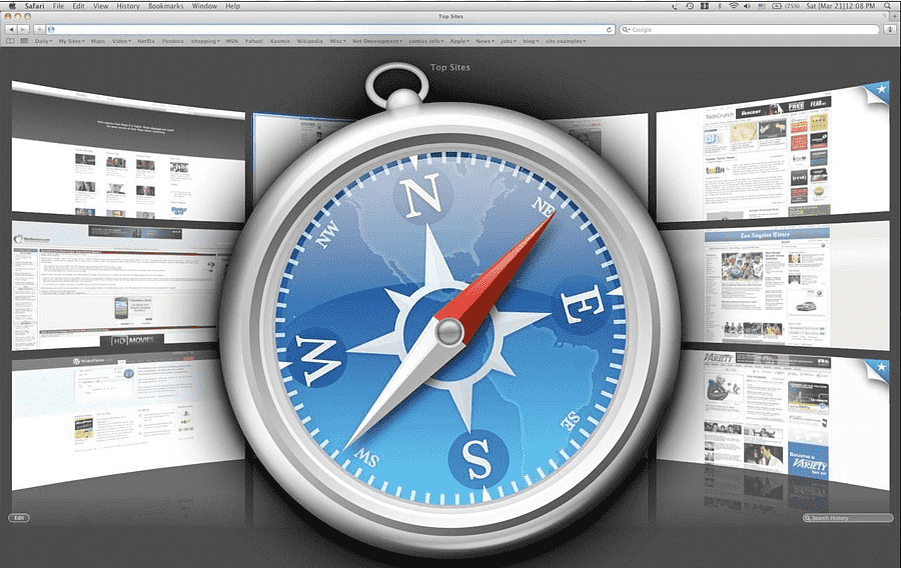Image resolution: width=901 pixels, height=568 pixels.
Task: Click the phone icon in the menu bar
Action: tap(675, 6)
